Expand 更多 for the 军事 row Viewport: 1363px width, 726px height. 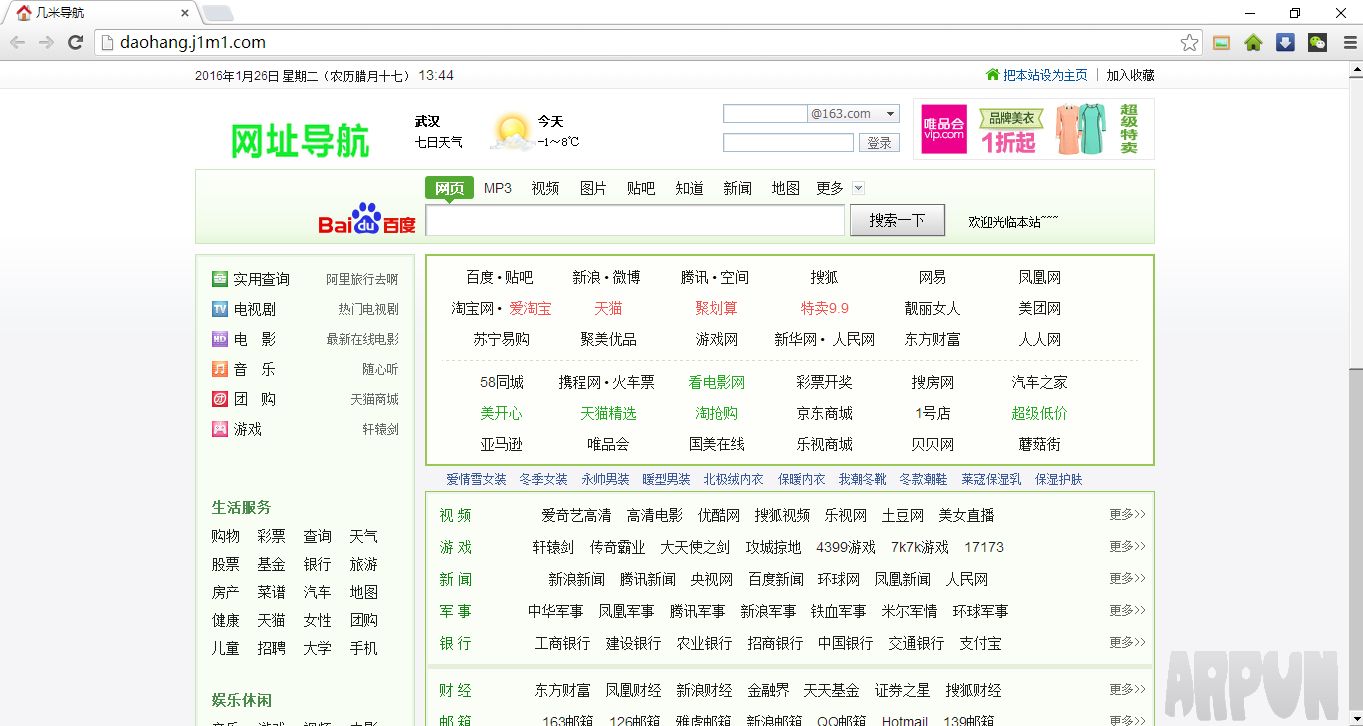pyautogui.click(x=1127, y=611)
